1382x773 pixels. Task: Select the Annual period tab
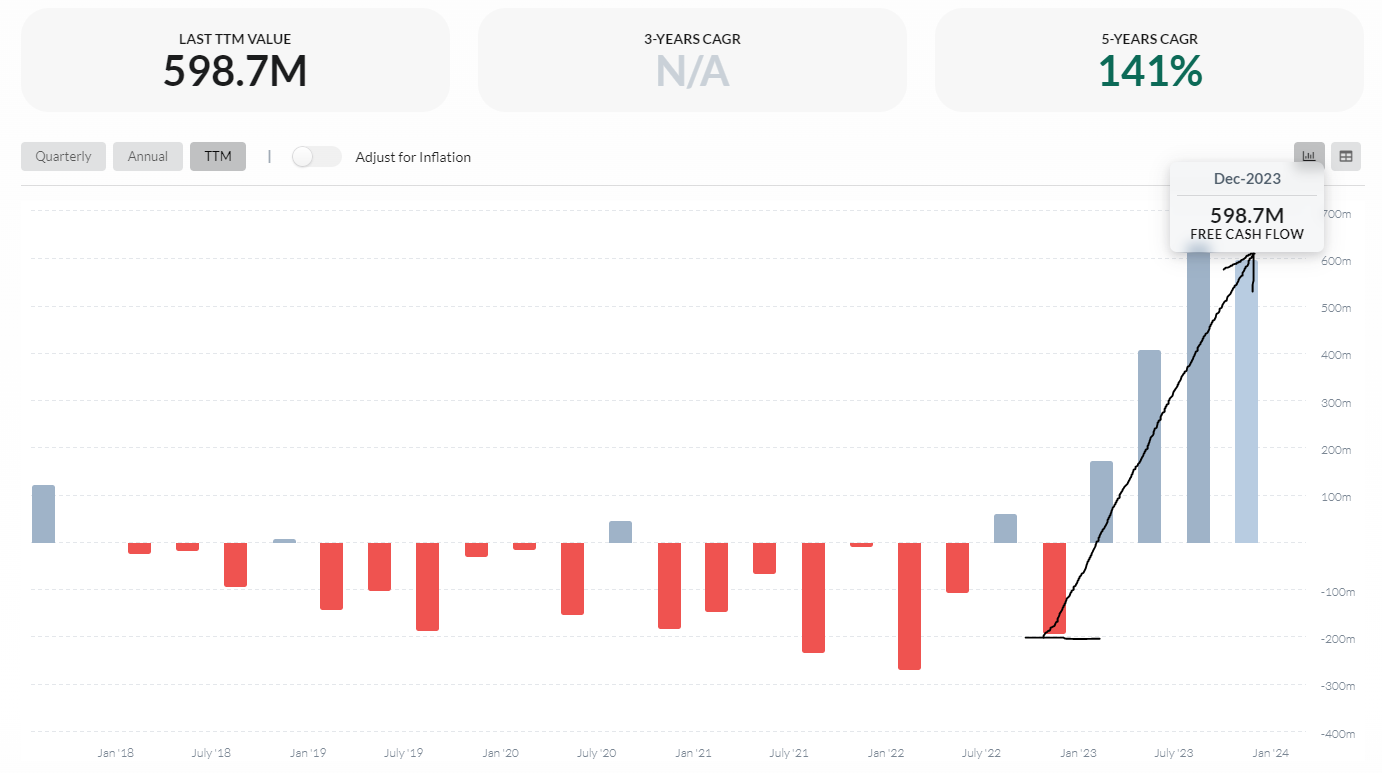pos(148,157)
